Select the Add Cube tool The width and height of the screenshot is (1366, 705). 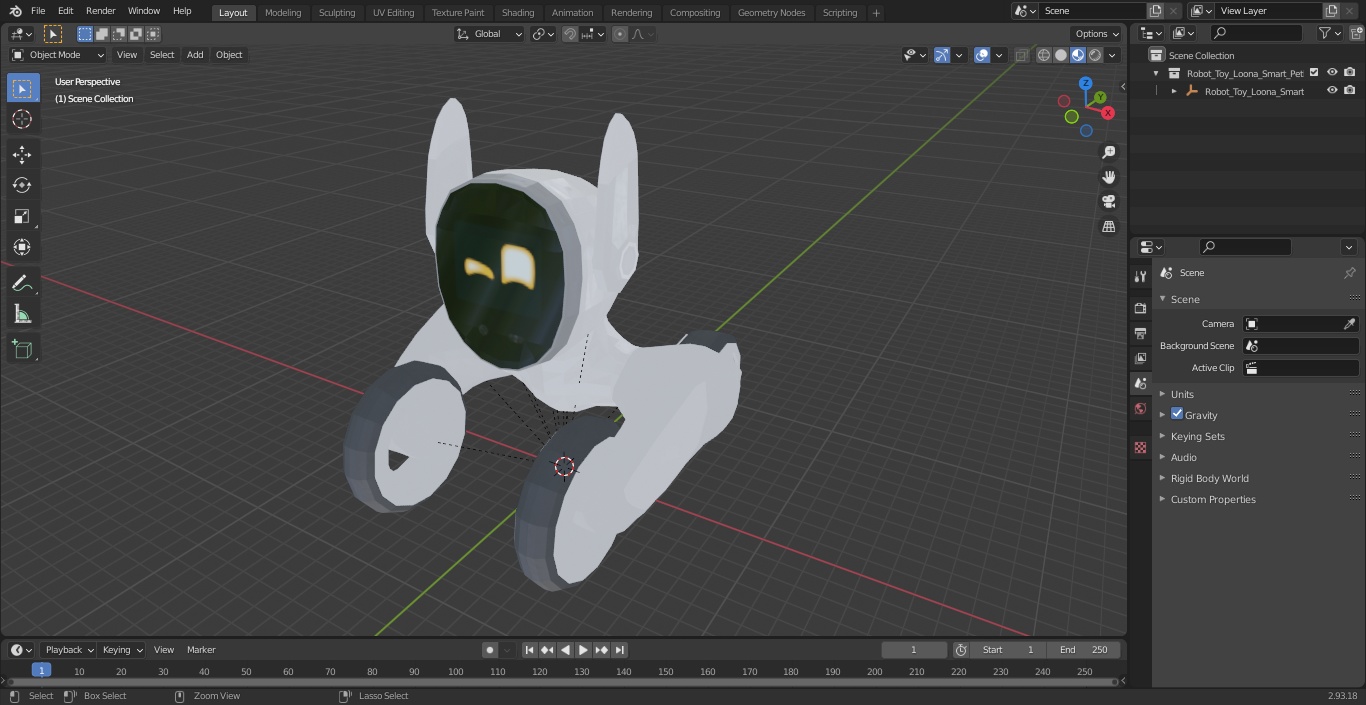22,349
